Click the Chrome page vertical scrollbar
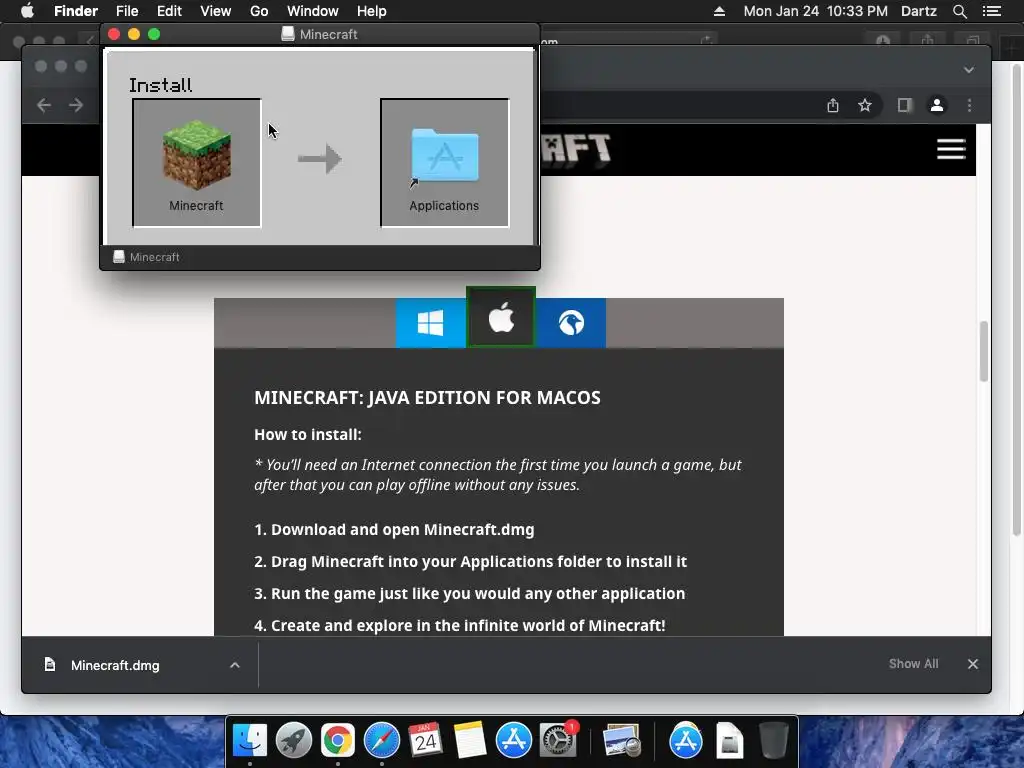The width and height of the screenshot is (1024, 768). tap(983, 351)
